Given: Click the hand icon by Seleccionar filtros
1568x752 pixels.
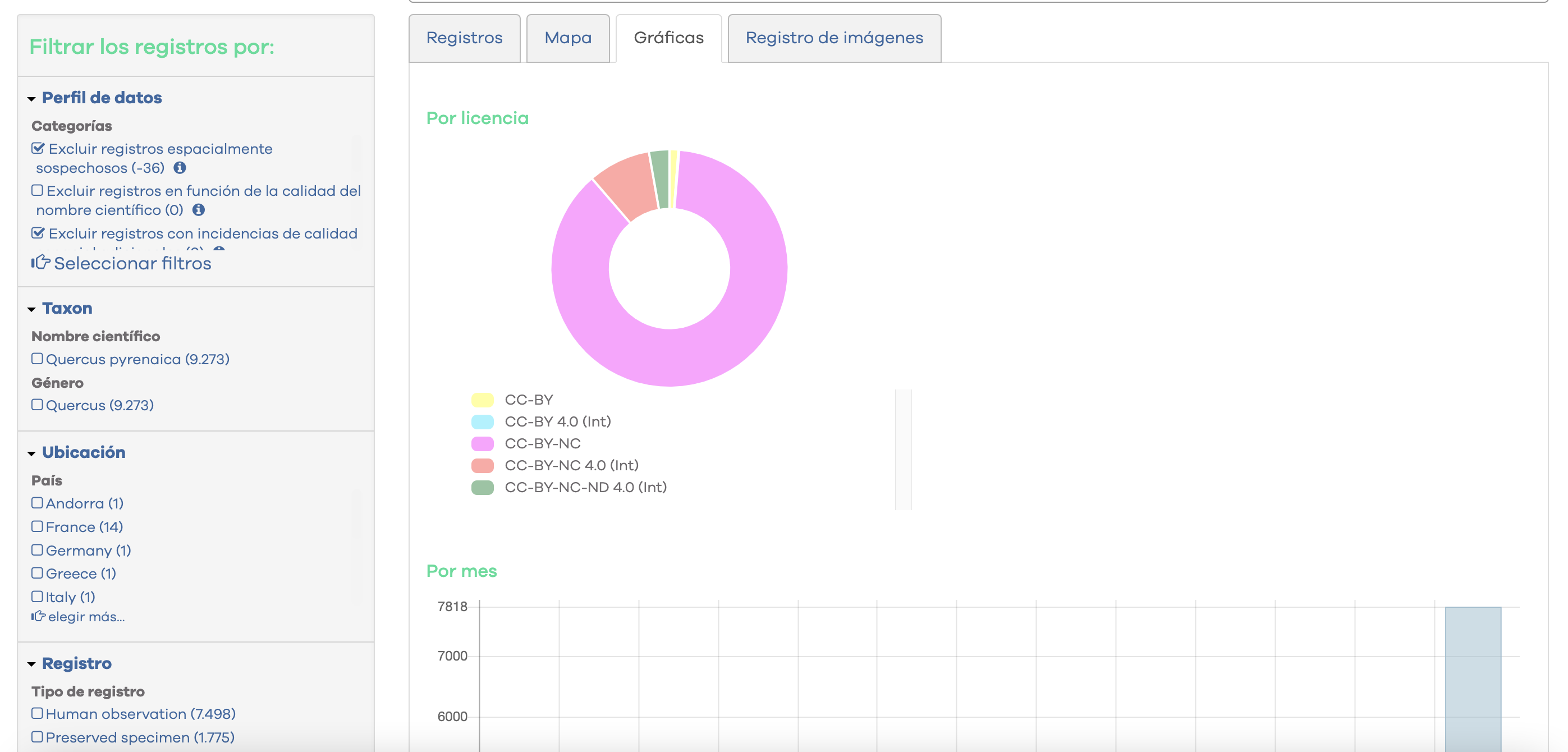Looking at the screenshot, I should point(40,263).
